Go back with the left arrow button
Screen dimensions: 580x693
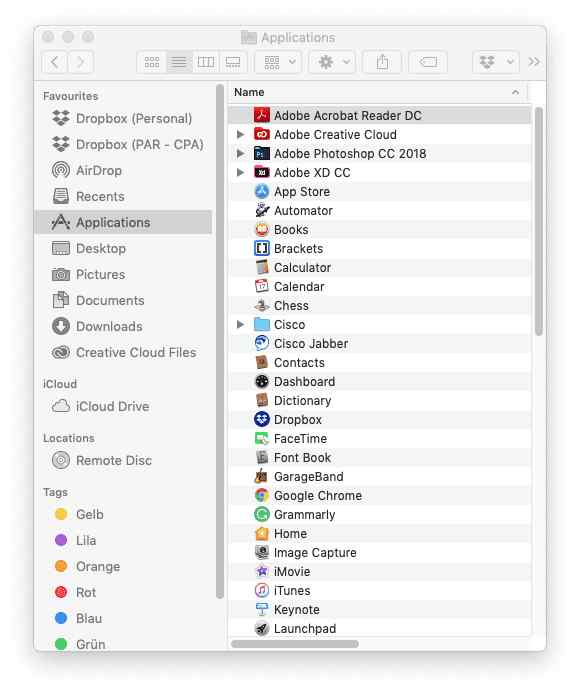pos(54,62)
